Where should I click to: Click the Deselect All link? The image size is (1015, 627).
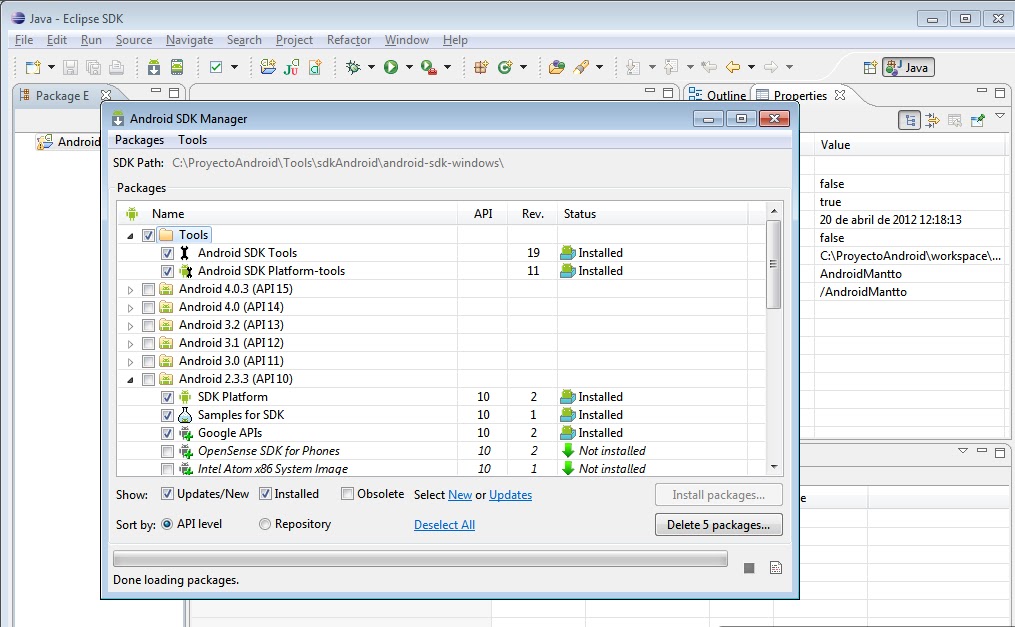pos(444,525)
